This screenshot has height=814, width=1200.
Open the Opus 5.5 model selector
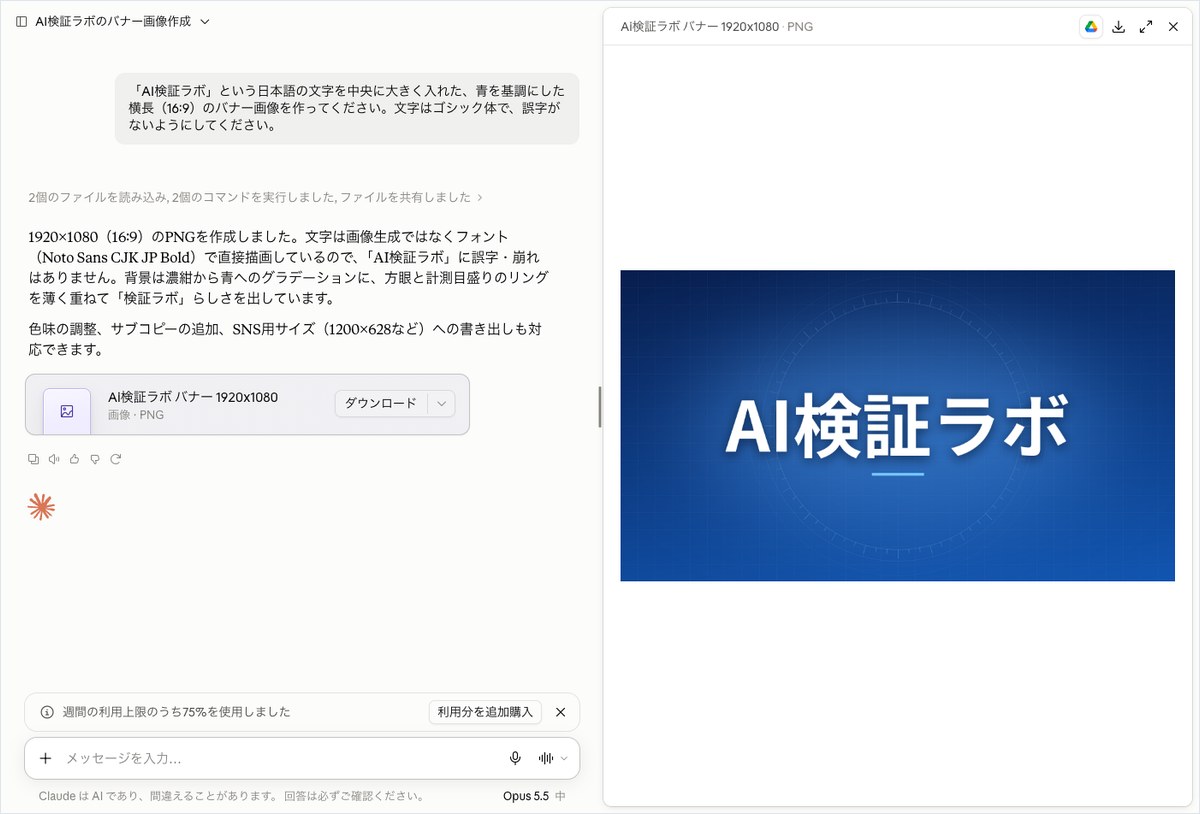[534, 796]
